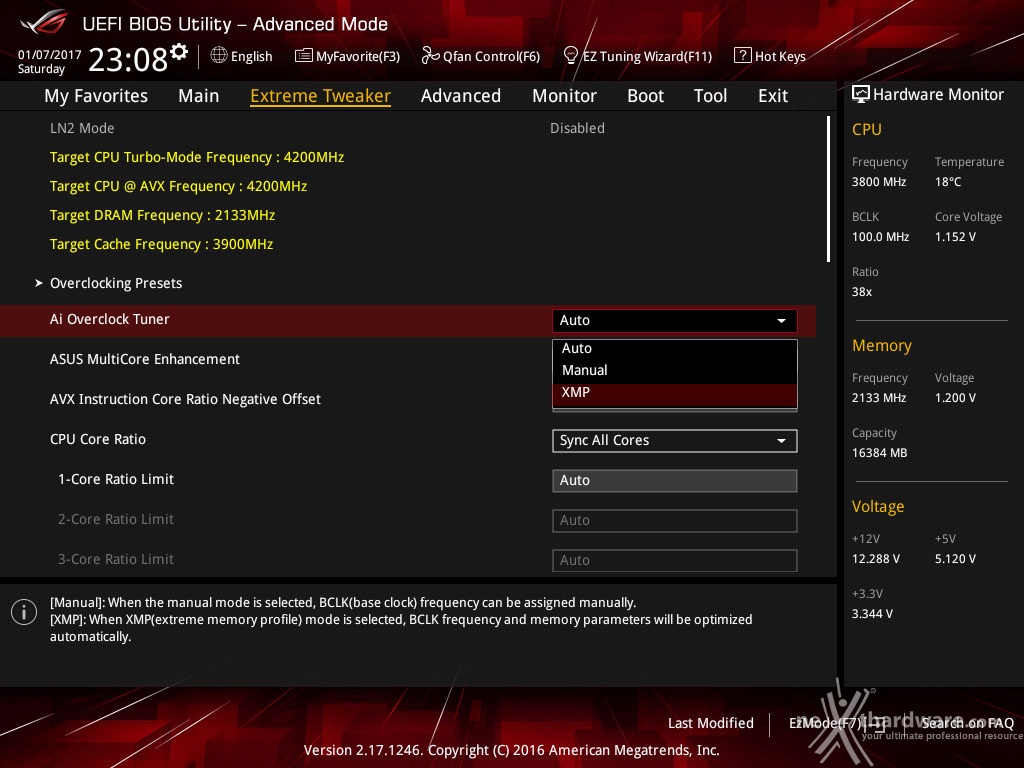Screen dimensions: 1024x768
Task: Select the Extreme Tweaker tab
Action: click(321, 96)
